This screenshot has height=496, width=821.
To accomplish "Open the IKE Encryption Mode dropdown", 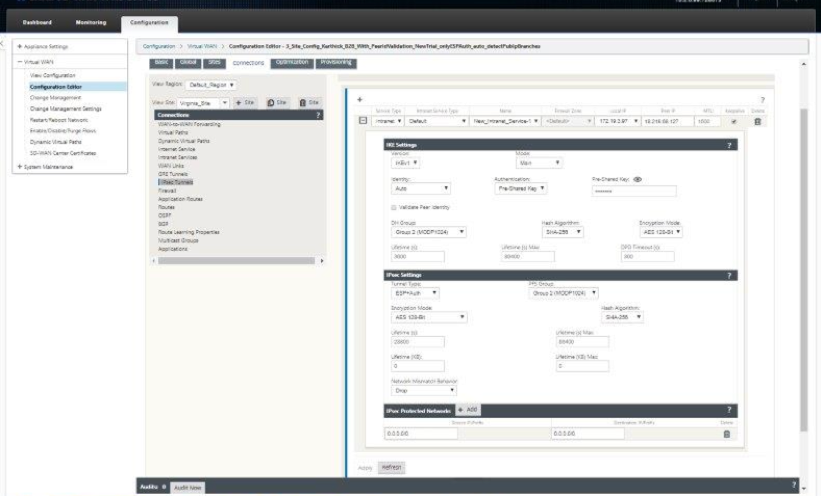I will (661, 232).
